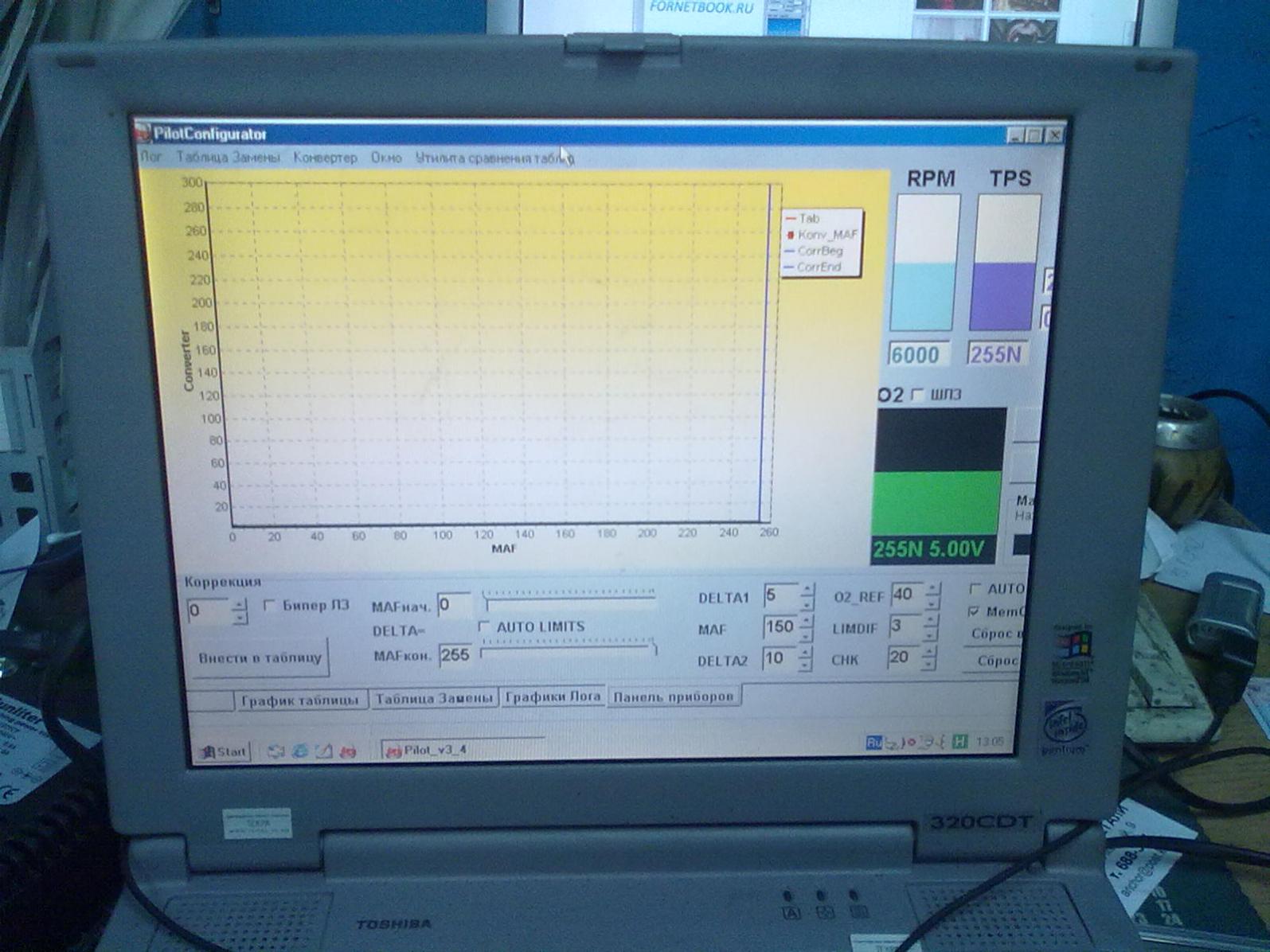1270x952 pixels.
Task: Click the green H tray icon
Action: 959,742
